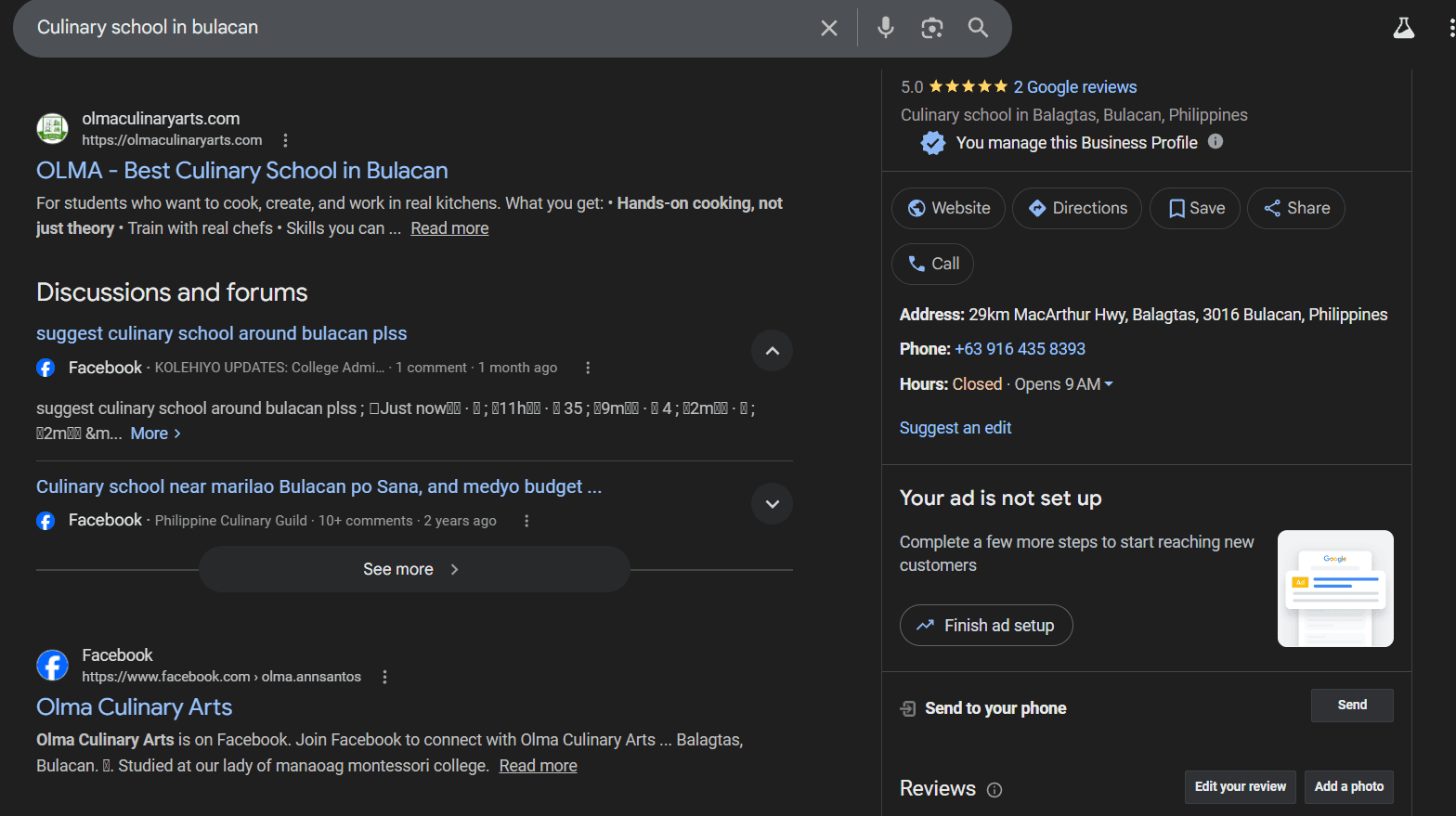Read more of the OLMA website snippet
The height and width of the screenshot is (816, 1456).
point(449,228)
